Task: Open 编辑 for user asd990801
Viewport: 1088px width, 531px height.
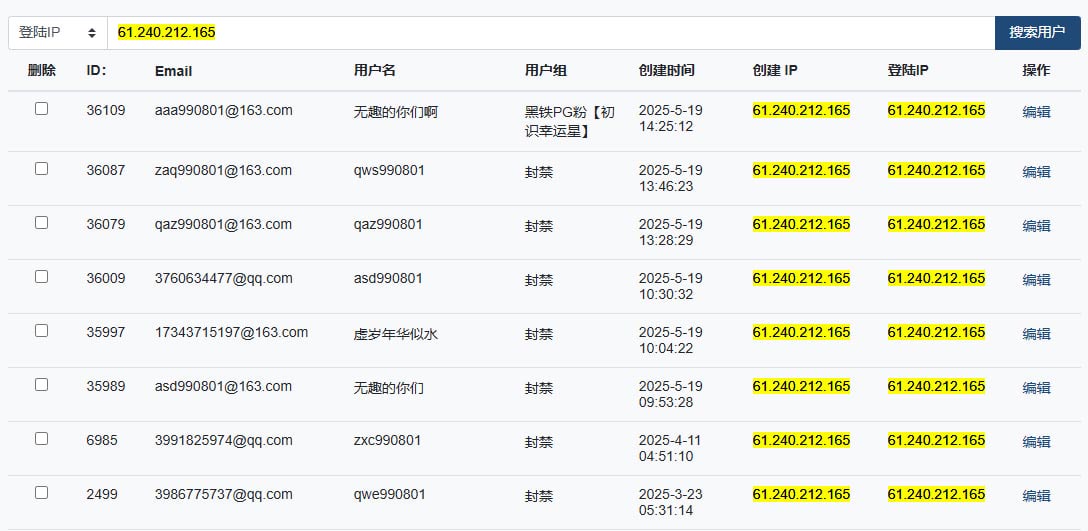Action: pyautogui.click(x=1036, y=280)
